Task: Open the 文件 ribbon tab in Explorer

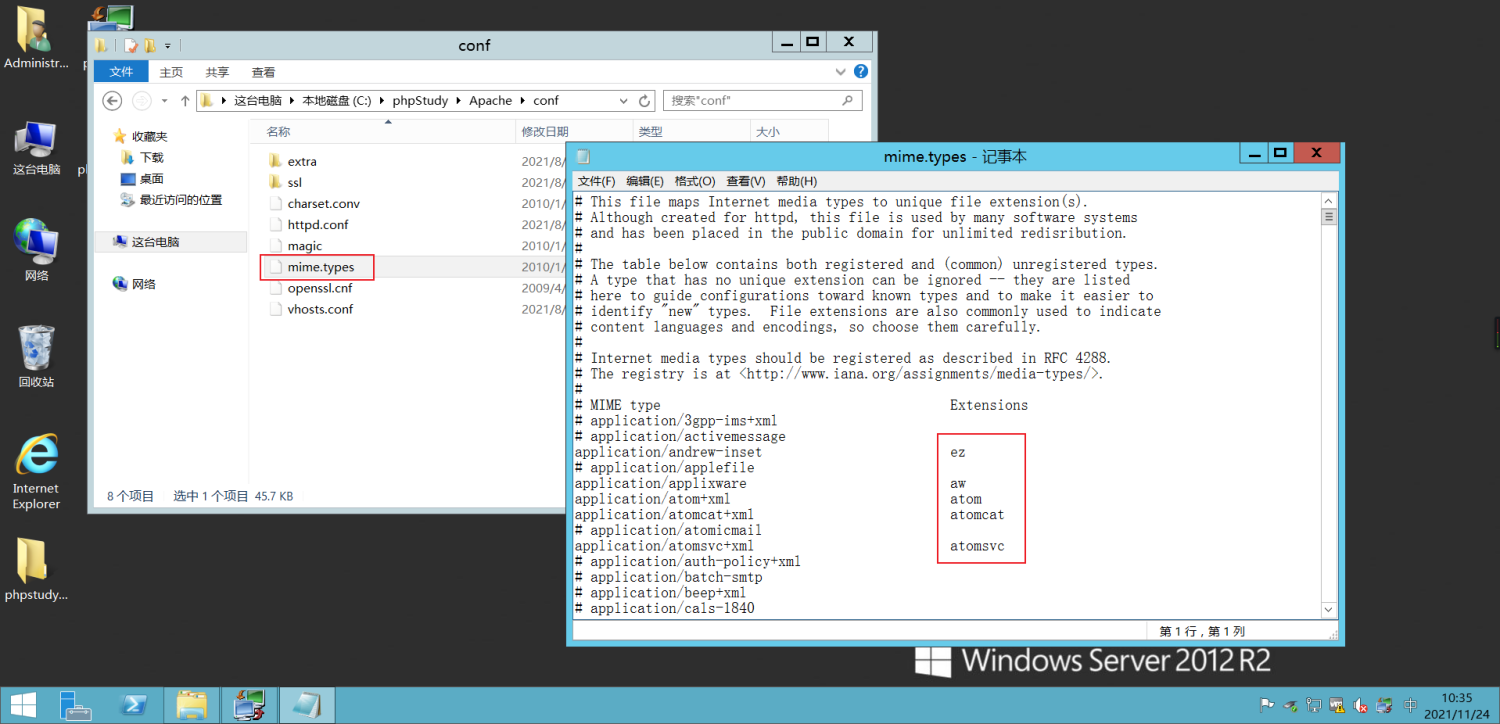Action: [x=121, y=72]
